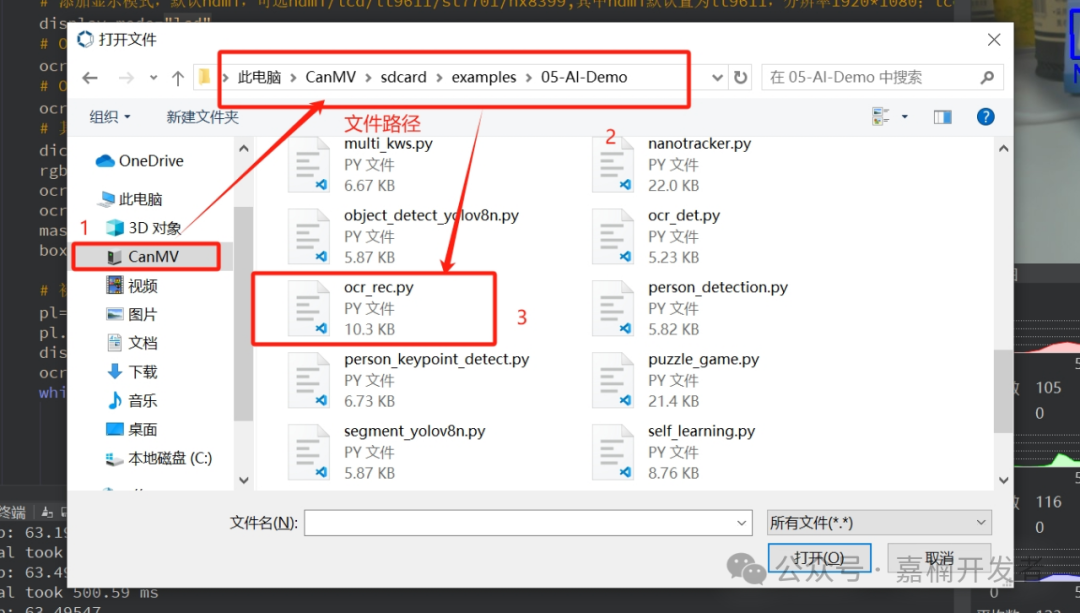Click the help question mark icon

pyautogui.click(x=985, y=117)
